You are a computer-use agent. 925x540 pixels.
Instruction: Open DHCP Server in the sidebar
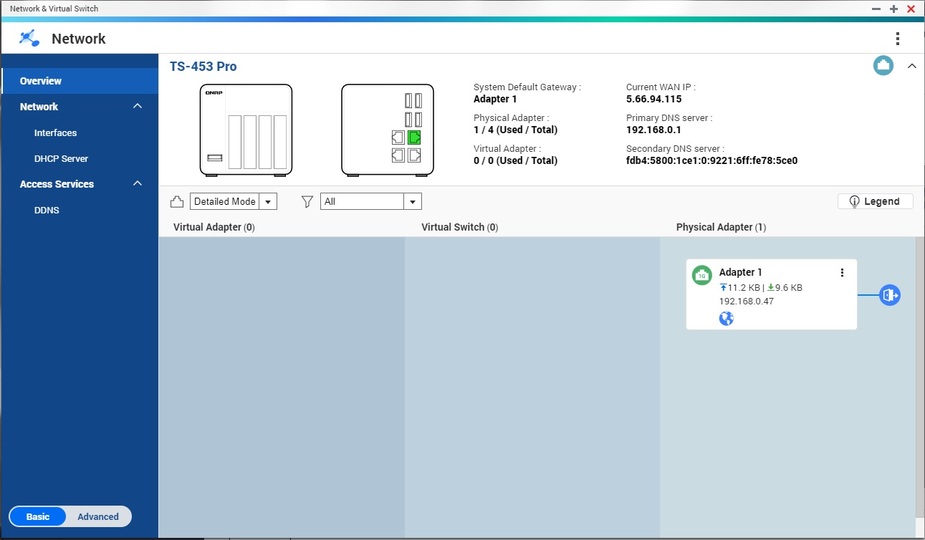[61, 159]
